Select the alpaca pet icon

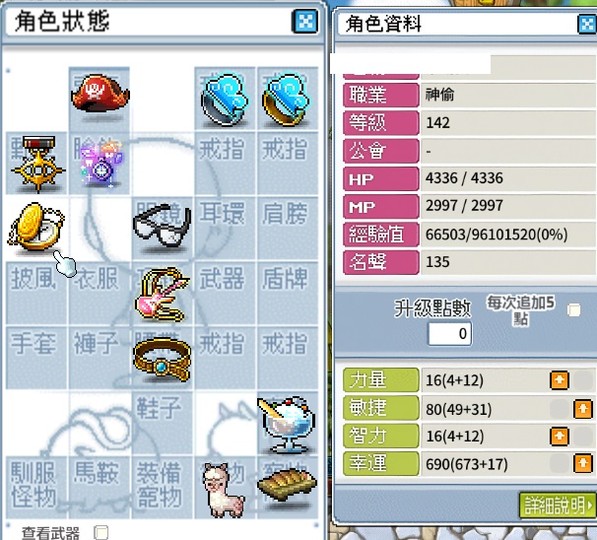(224, 490)
